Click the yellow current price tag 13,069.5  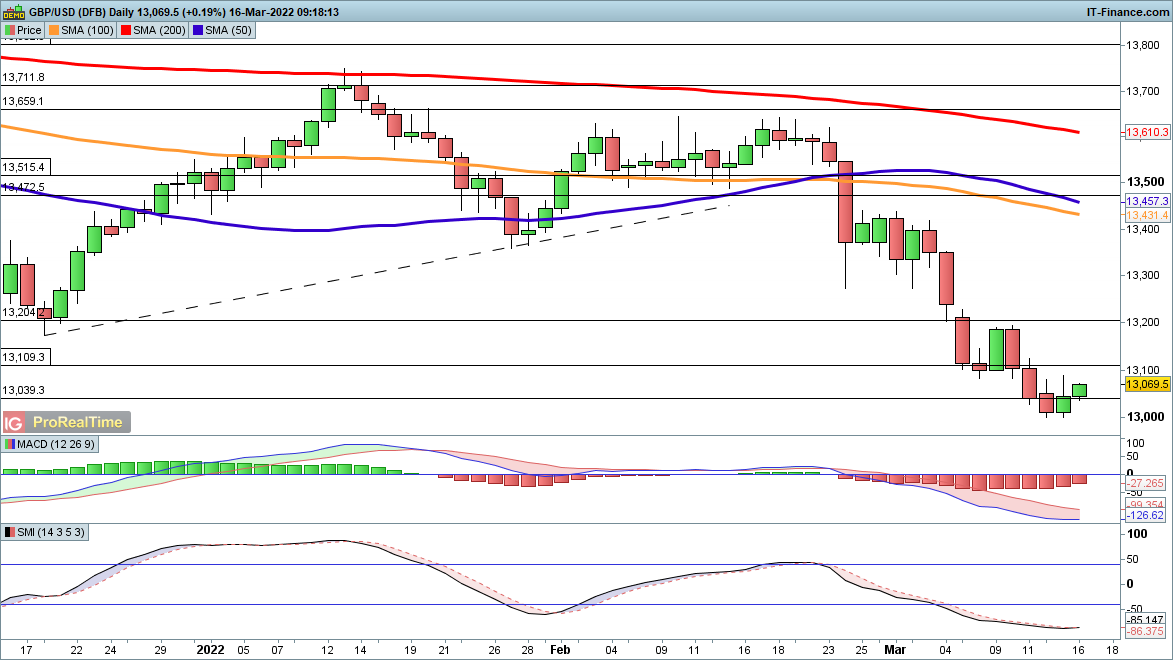(1147, 385)
